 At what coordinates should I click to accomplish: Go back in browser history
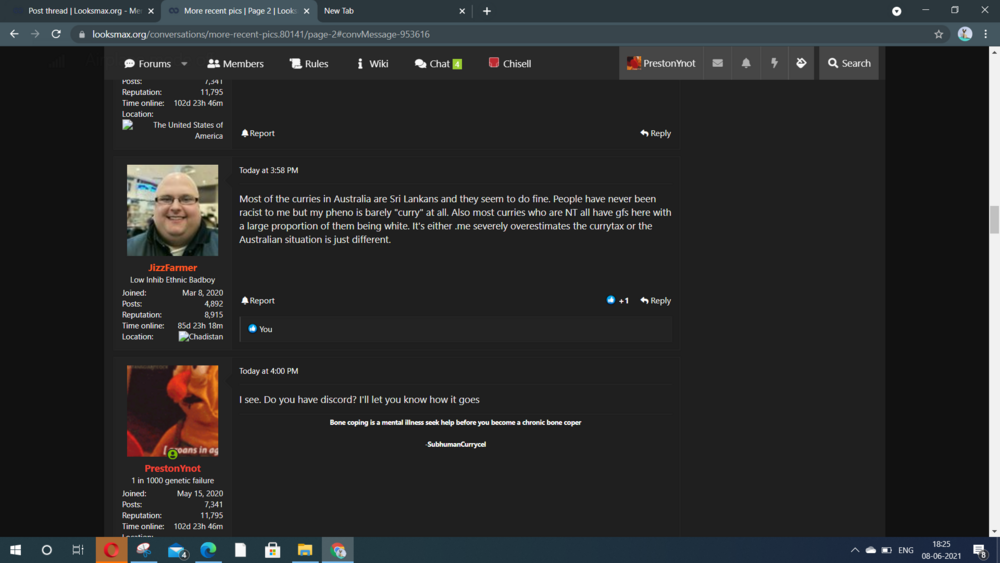tap(14, 34)
